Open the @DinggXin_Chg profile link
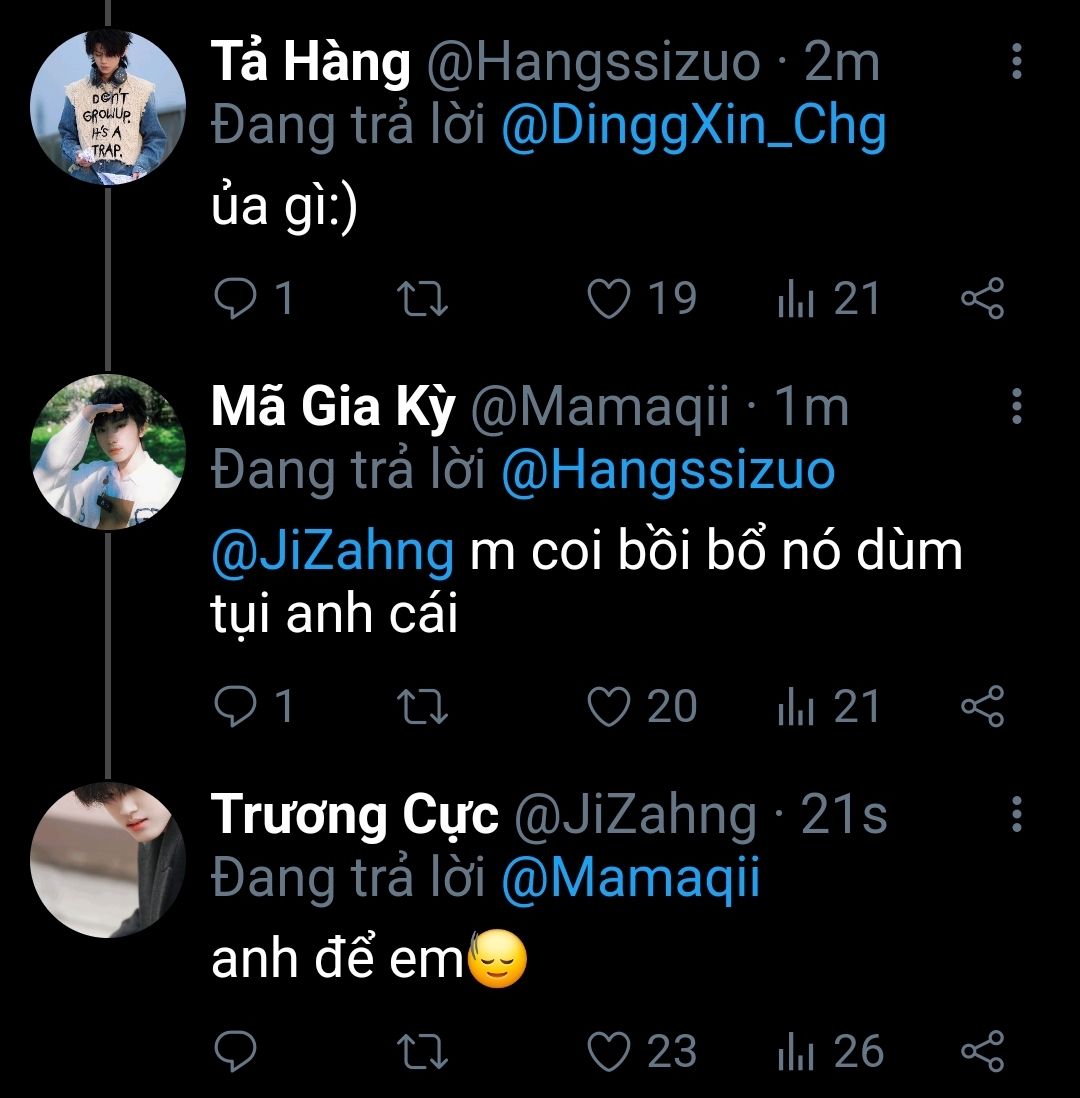 [x=693, y=127]
